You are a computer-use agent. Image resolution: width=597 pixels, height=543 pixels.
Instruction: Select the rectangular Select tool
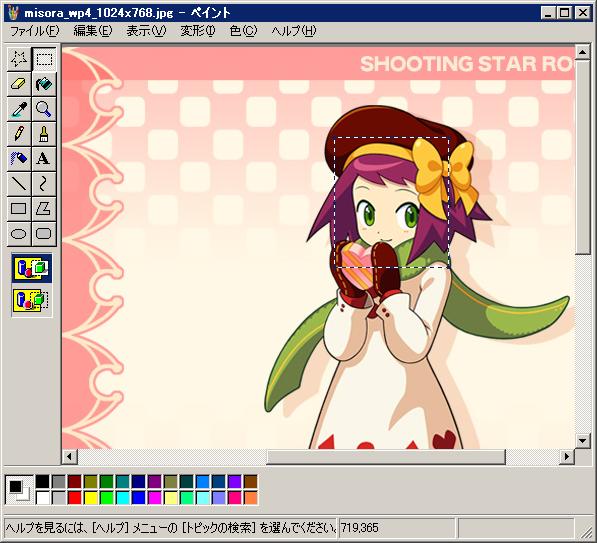point(44,59)
